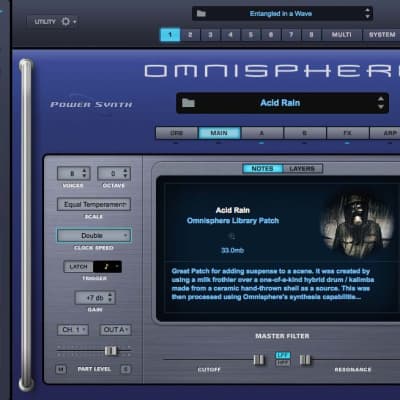The height and width of the screenshot is (400, 400).
Task: Increase the Voices value
Action: click(x=84, y=171)
